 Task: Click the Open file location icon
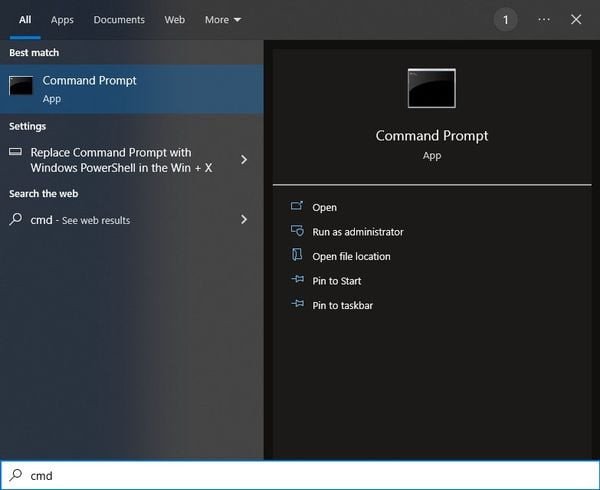[x=296, y=256]
